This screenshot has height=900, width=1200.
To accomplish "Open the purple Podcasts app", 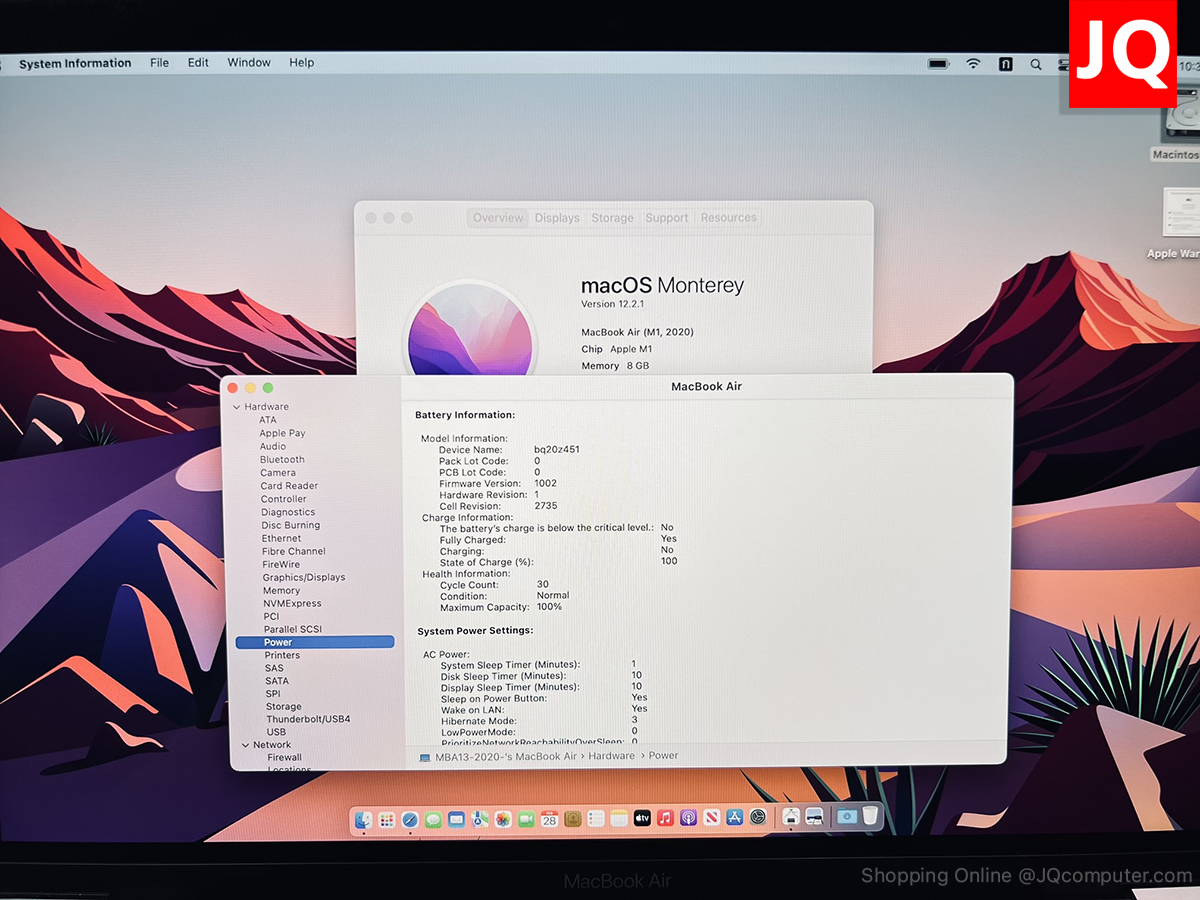I will click(689, 819).
